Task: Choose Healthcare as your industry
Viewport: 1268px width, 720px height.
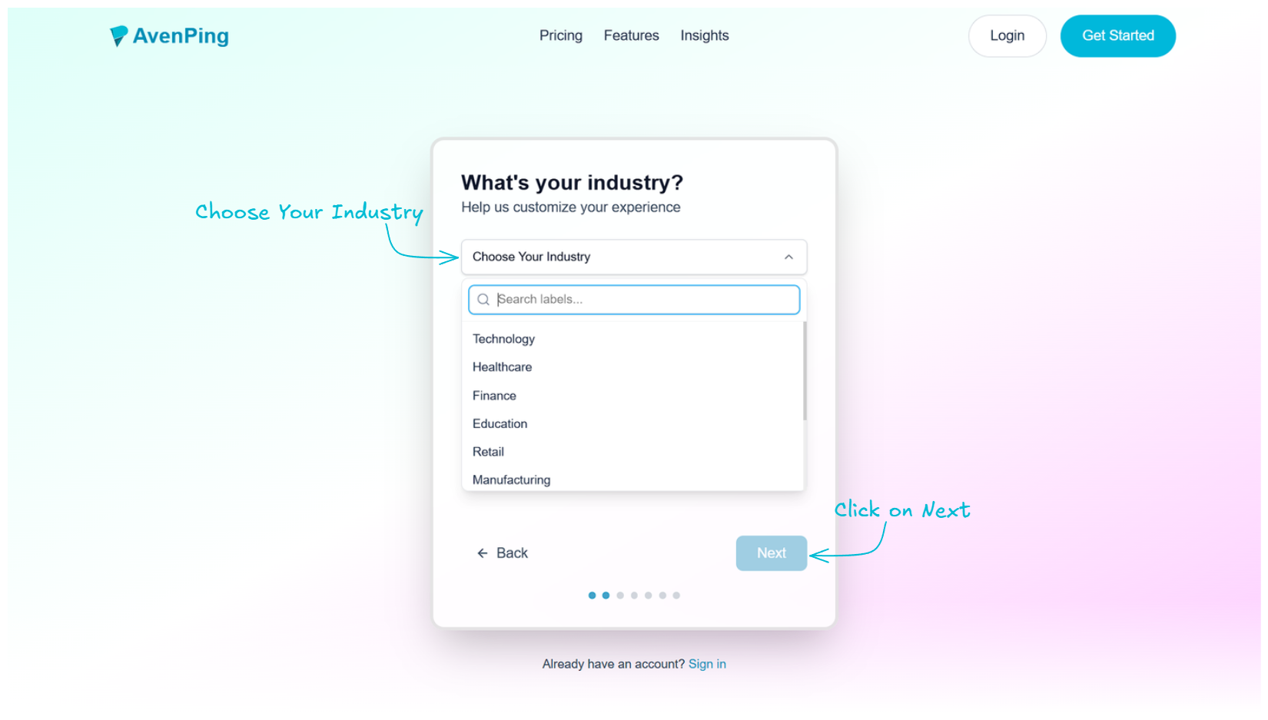Action: click(502, 367)
